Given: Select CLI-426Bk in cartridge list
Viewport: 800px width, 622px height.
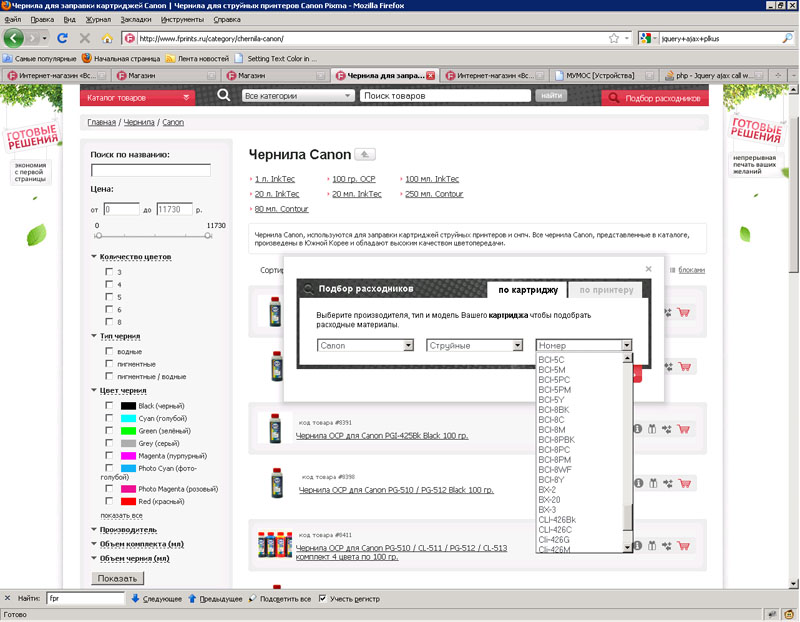Looking at the screenshot, I should [557, 519].
